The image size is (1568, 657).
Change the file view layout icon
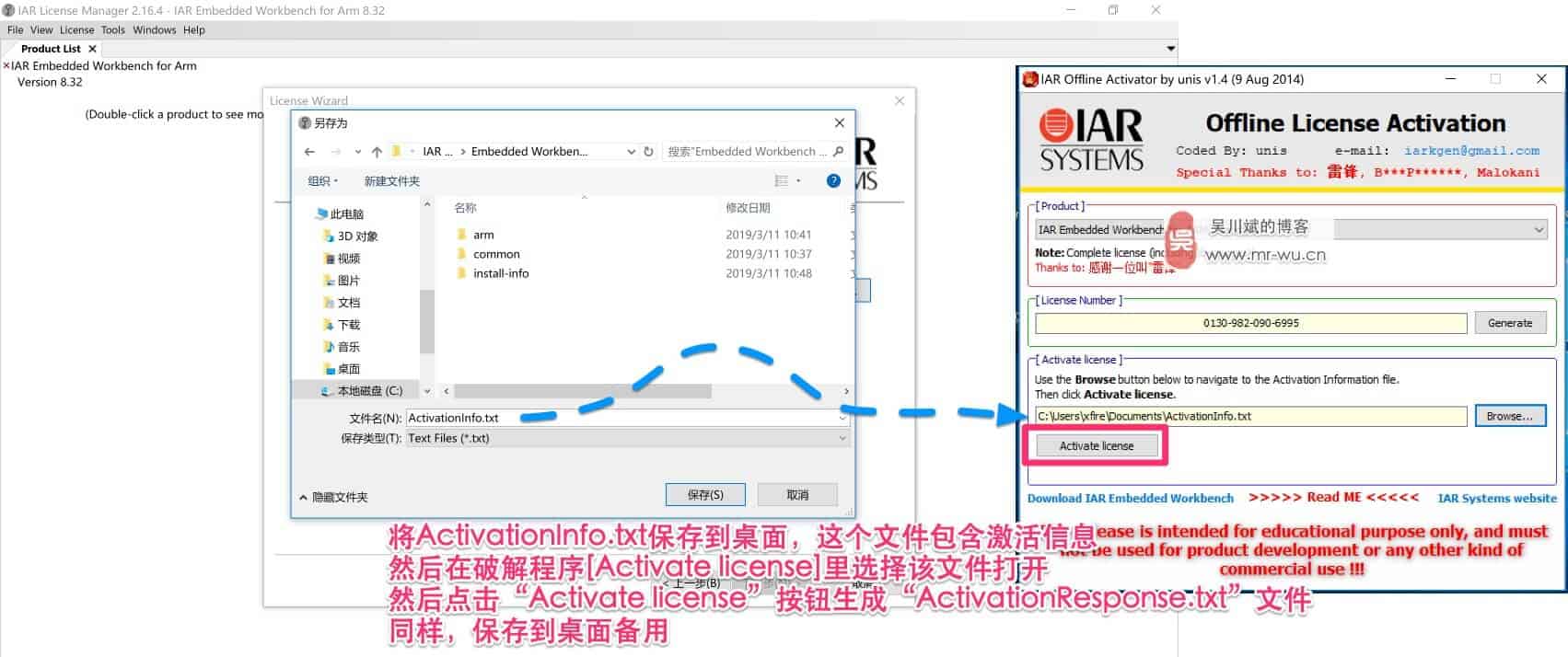(782, 181)
